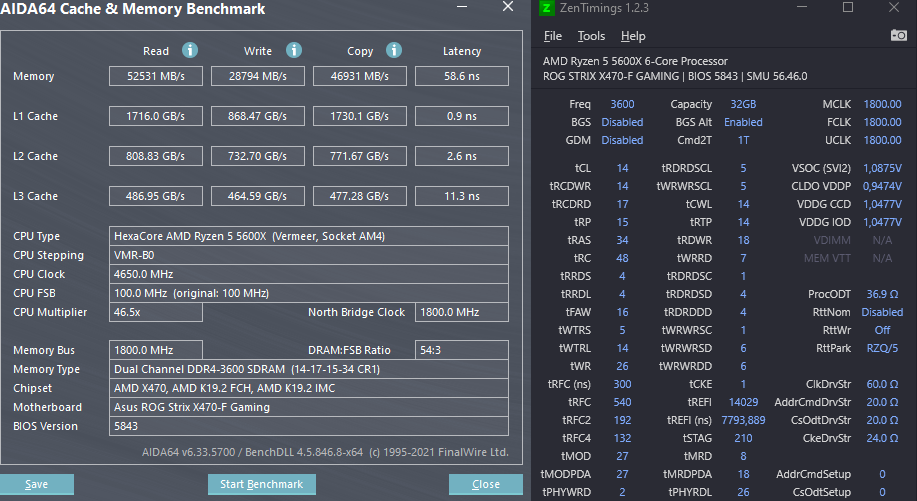This screenshot has width=917, height=501.
Task: Click the CLDO VDDP value 0,9474V
Action: [882, 186]
